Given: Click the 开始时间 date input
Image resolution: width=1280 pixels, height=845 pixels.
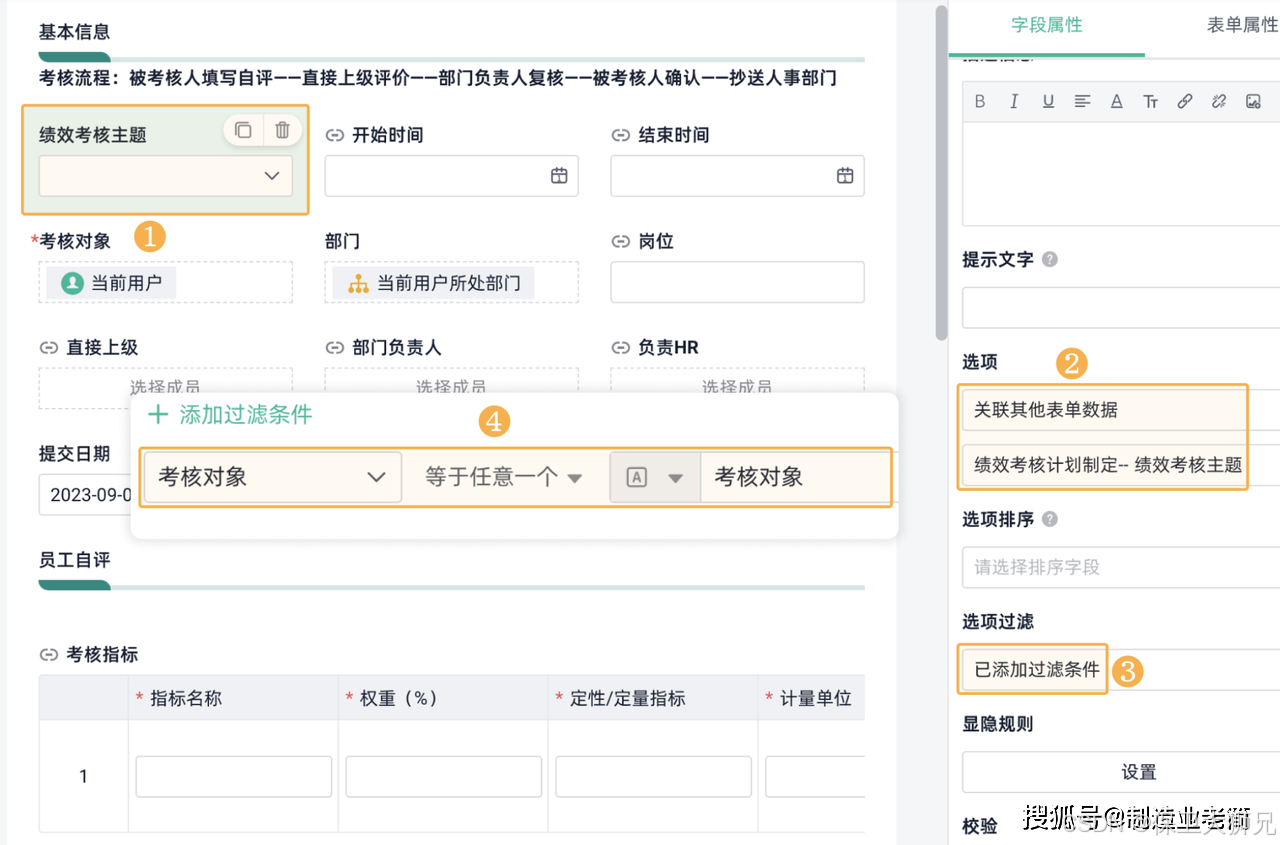Looking at the screenshot, I should tap(452, 176).
